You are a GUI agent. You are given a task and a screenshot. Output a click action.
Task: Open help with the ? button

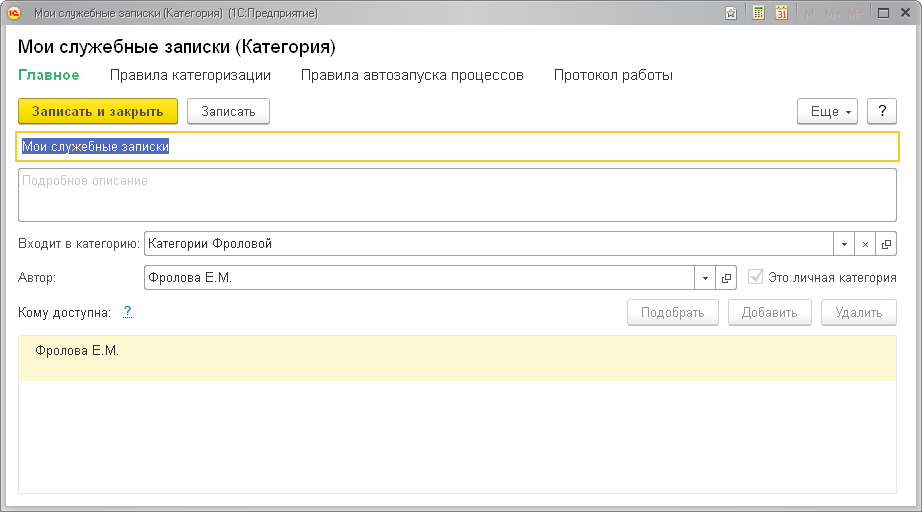click(882, 111)
